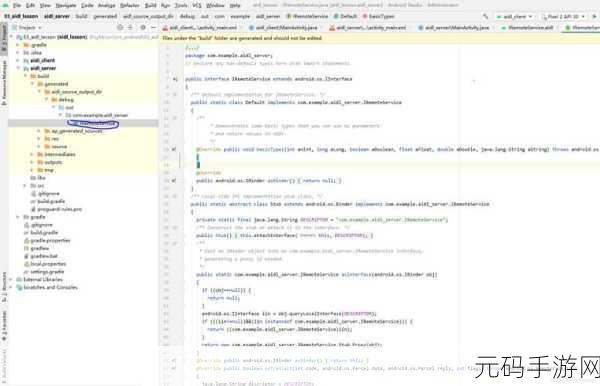Click the override gutter icon beside basicTypes method
600x386 pixels.
pyautogui.click(x=174, y=149)
